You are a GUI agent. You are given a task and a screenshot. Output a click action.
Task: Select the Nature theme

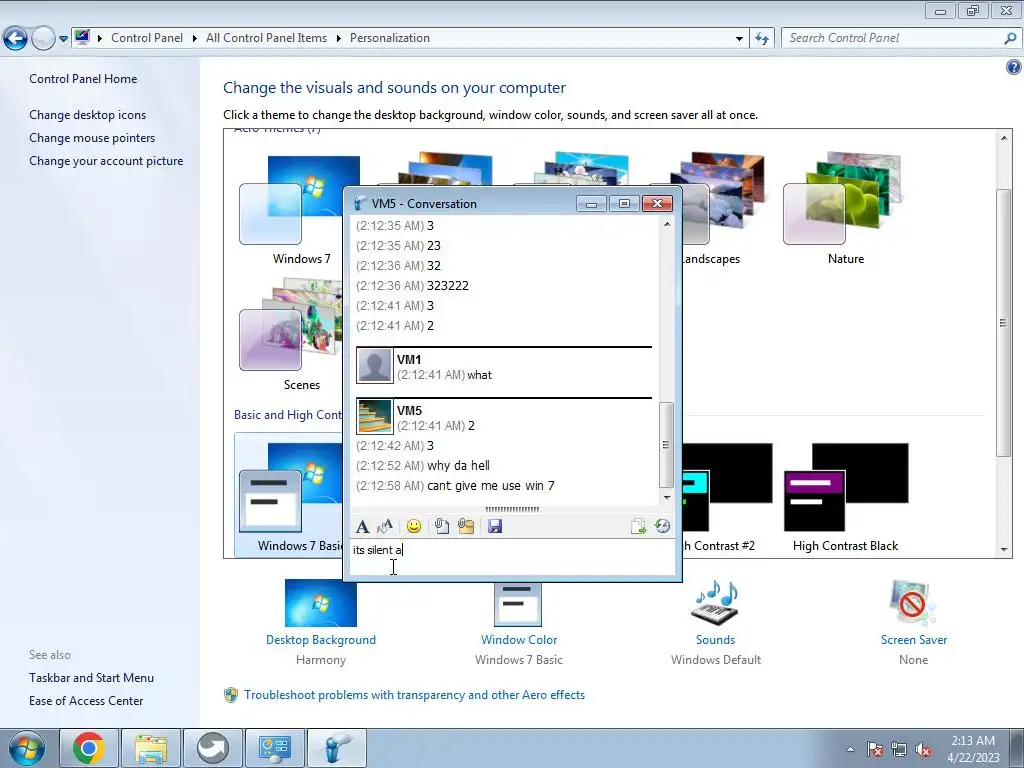[x=846, y=209]
